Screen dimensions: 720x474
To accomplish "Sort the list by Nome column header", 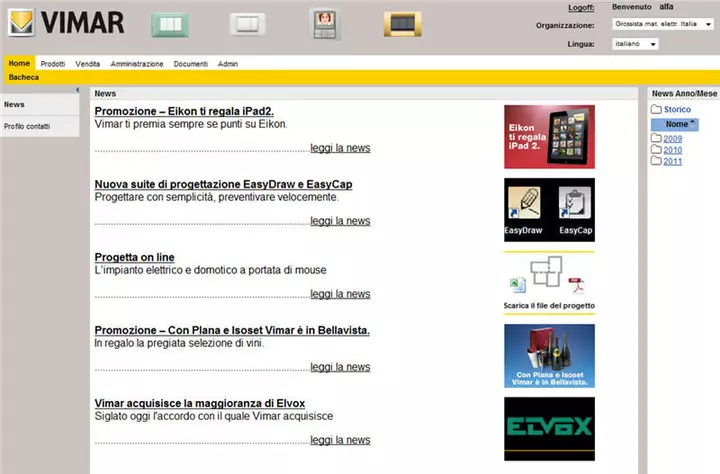I will (675, 124).
